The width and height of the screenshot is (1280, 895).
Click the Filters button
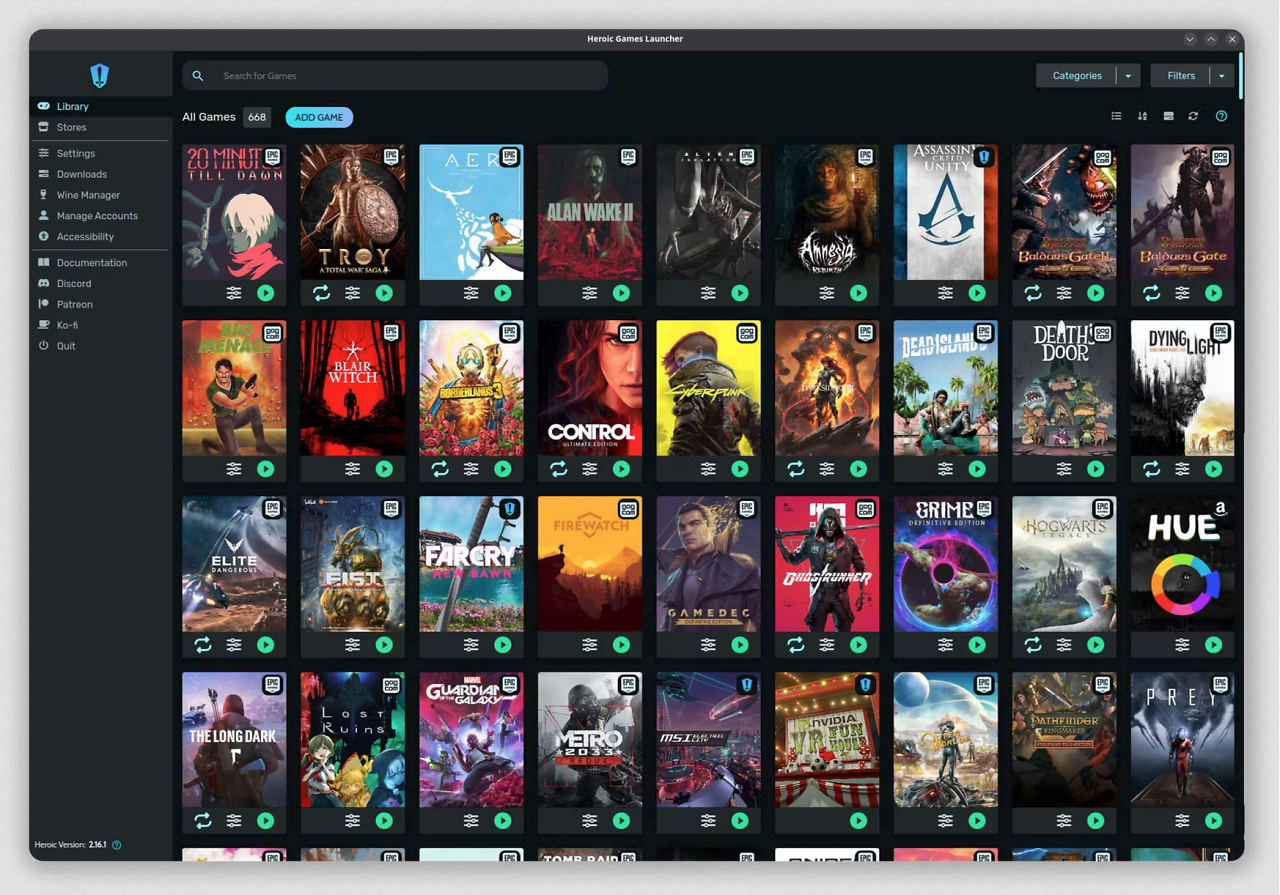click(1181, 76)
